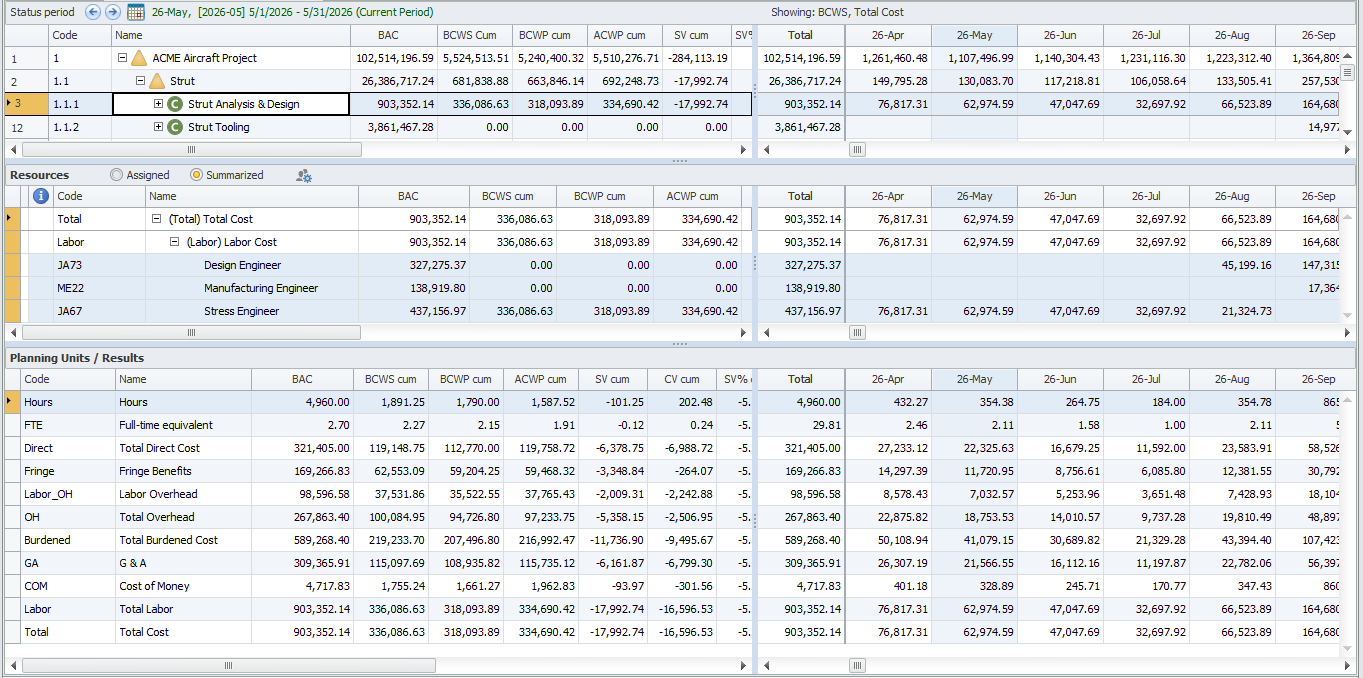Select the Total Burdened Cost row
Screen dimensions: 1363x678
pos(378,540)
